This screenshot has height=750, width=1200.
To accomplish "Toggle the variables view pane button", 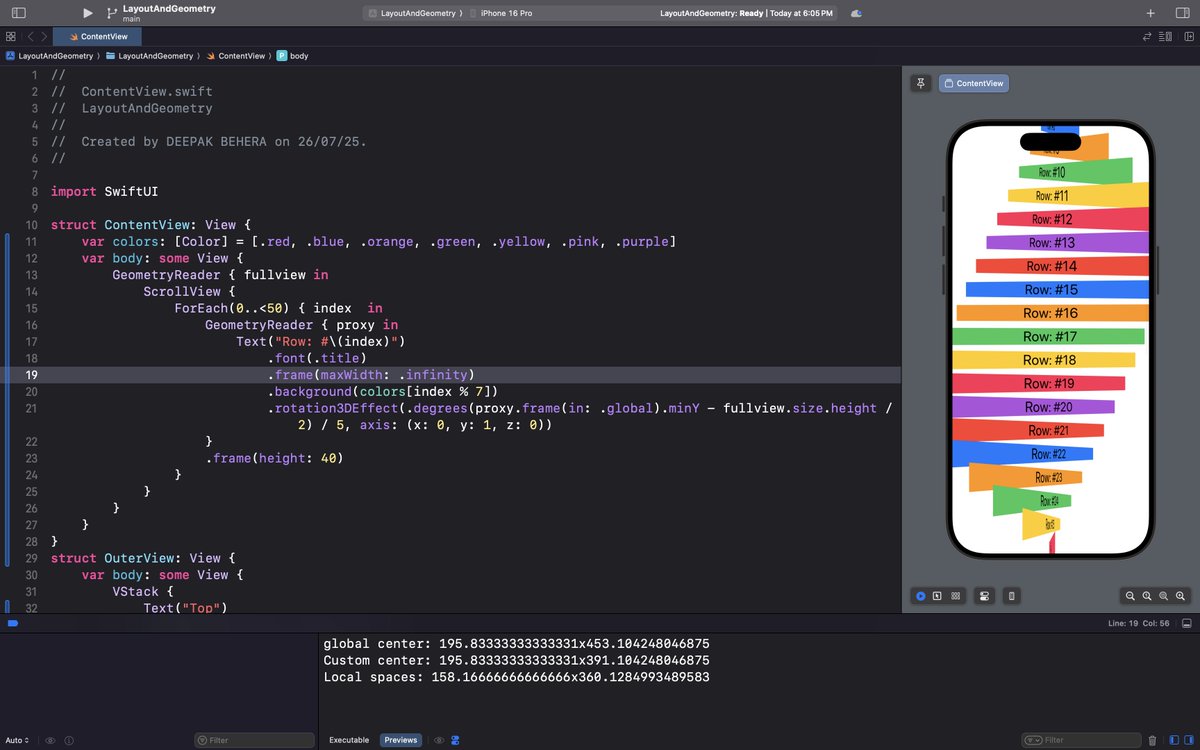I will pyautogui.click(x=1174, y=740).
